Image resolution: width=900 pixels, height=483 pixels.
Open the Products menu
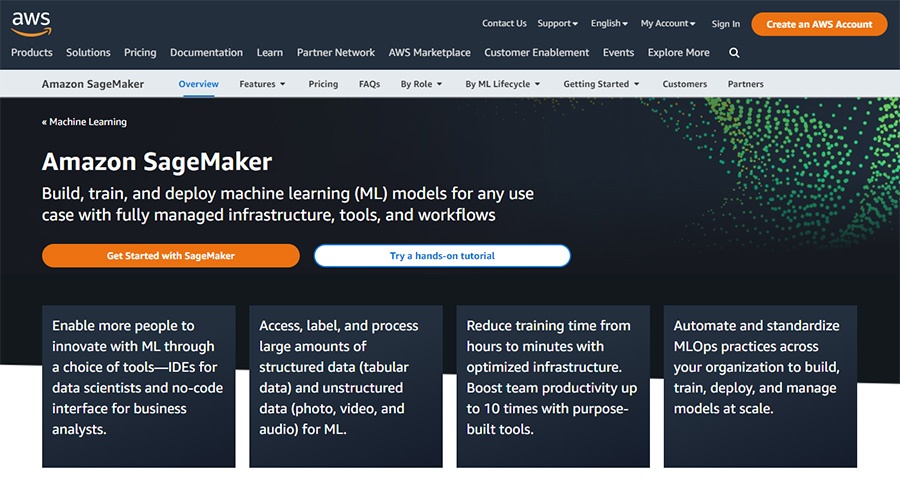click(x=32, y=53)
